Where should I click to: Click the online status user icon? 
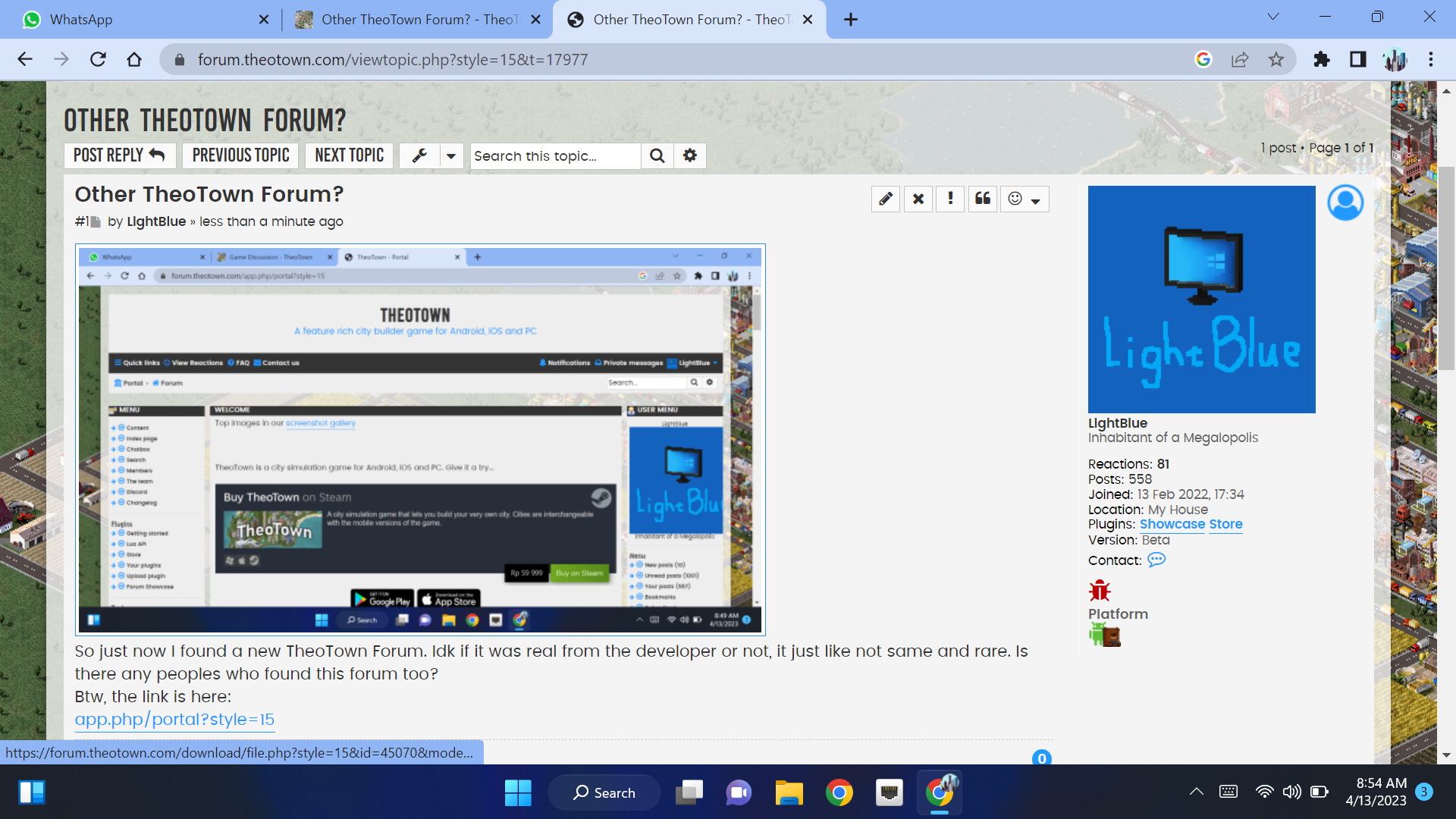(1345, 202)
